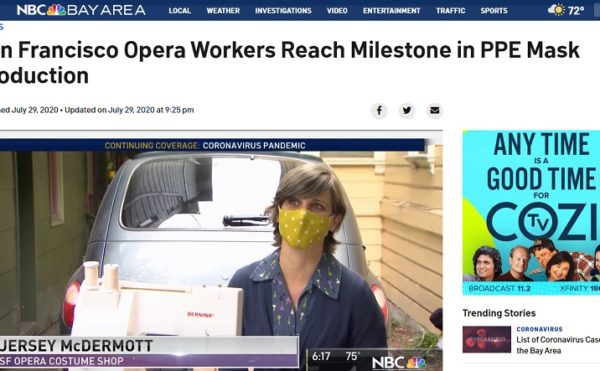Click the Coronavirus category label
The height and width of the screenshot is (371, 600).
pos(540,329)
